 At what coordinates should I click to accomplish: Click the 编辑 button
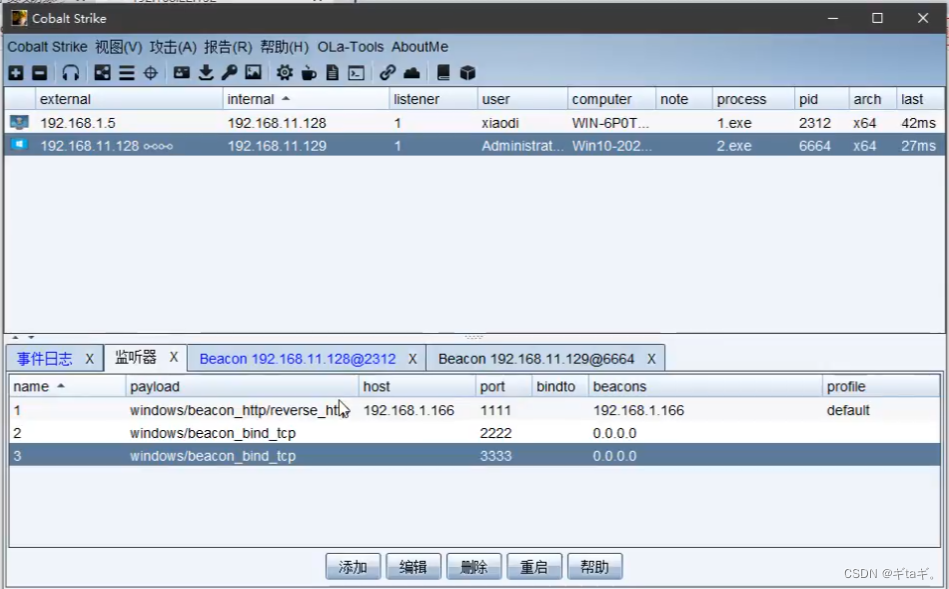point(413,567)
